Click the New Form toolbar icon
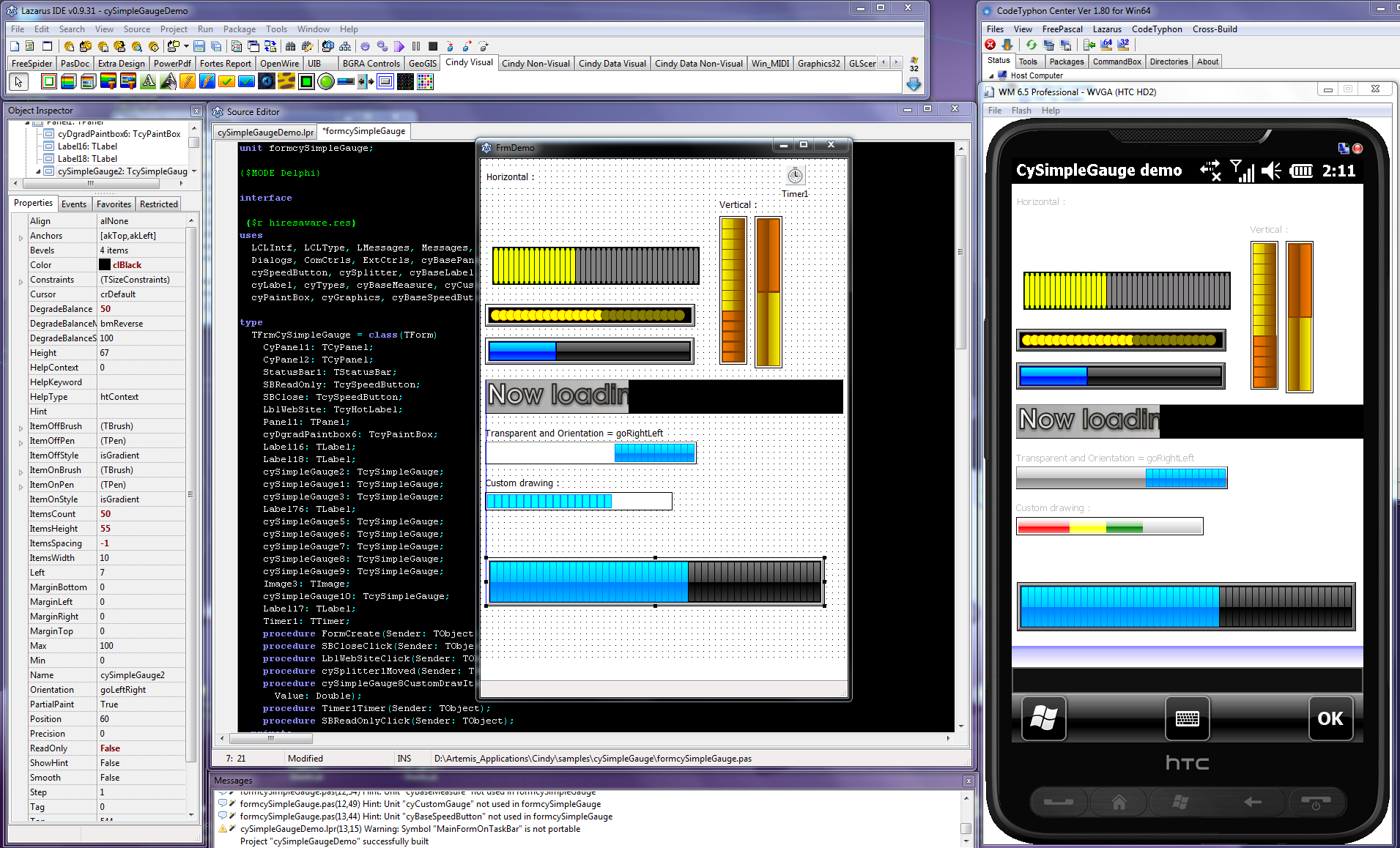Screen dimensions: 1400x848 tap(48, 46)
